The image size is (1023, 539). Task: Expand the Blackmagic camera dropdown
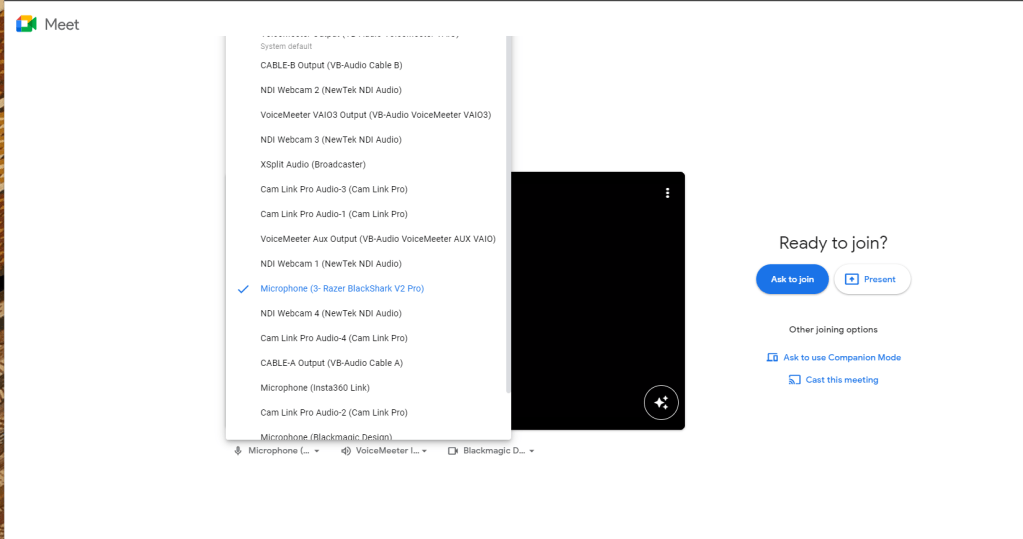pos(532,451)
